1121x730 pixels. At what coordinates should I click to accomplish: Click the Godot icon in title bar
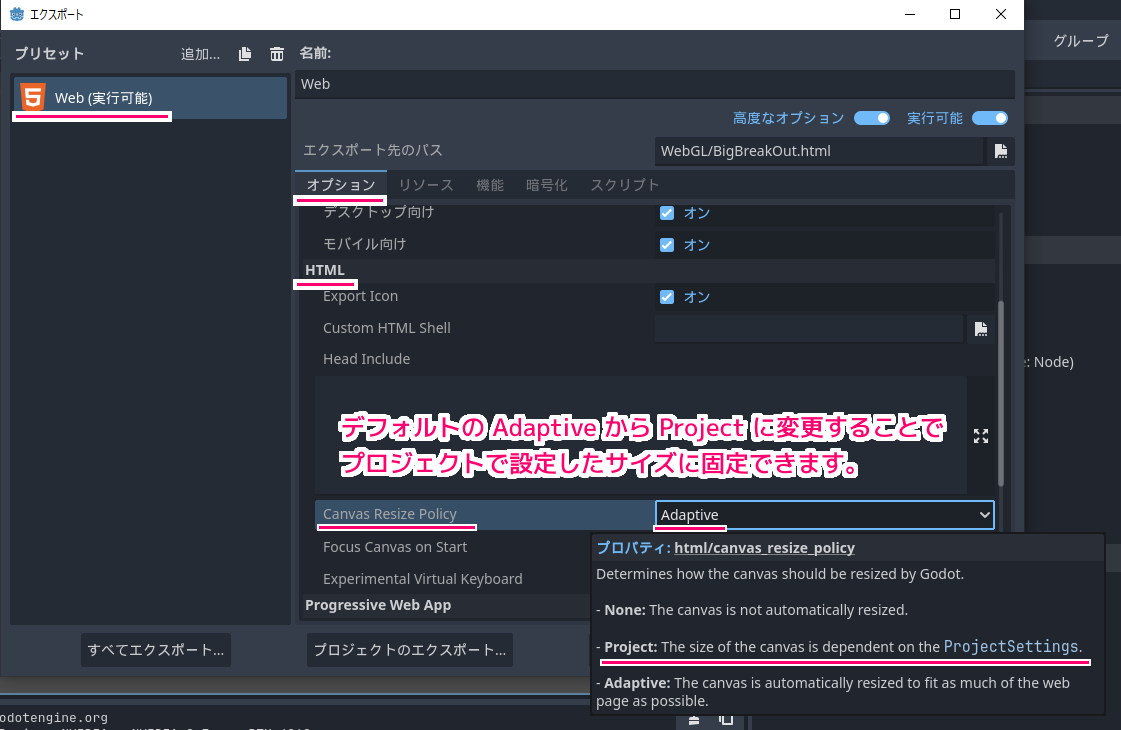(x=16, y=14)
